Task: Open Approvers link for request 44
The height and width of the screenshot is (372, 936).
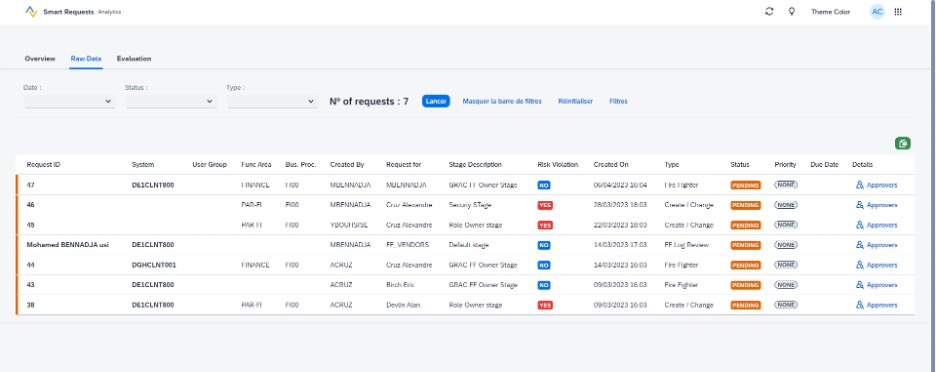Action: coord(882,265)
